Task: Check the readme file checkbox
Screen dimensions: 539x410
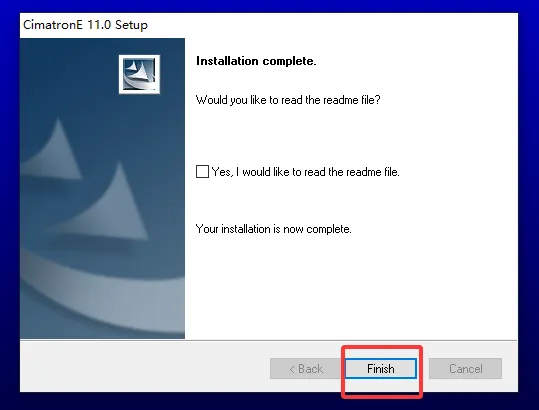Action: click(x=202, y=171)
